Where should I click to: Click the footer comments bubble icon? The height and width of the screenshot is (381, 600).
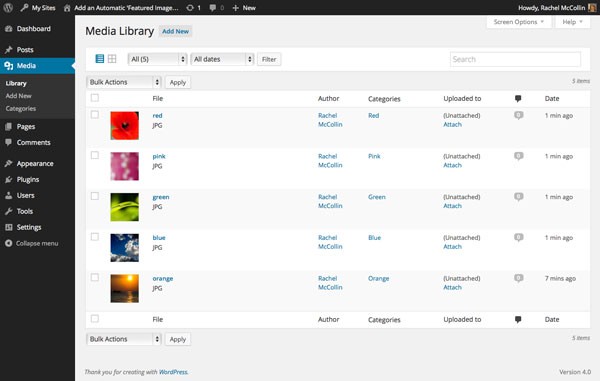pyautogui.click(x=518, y=319)
